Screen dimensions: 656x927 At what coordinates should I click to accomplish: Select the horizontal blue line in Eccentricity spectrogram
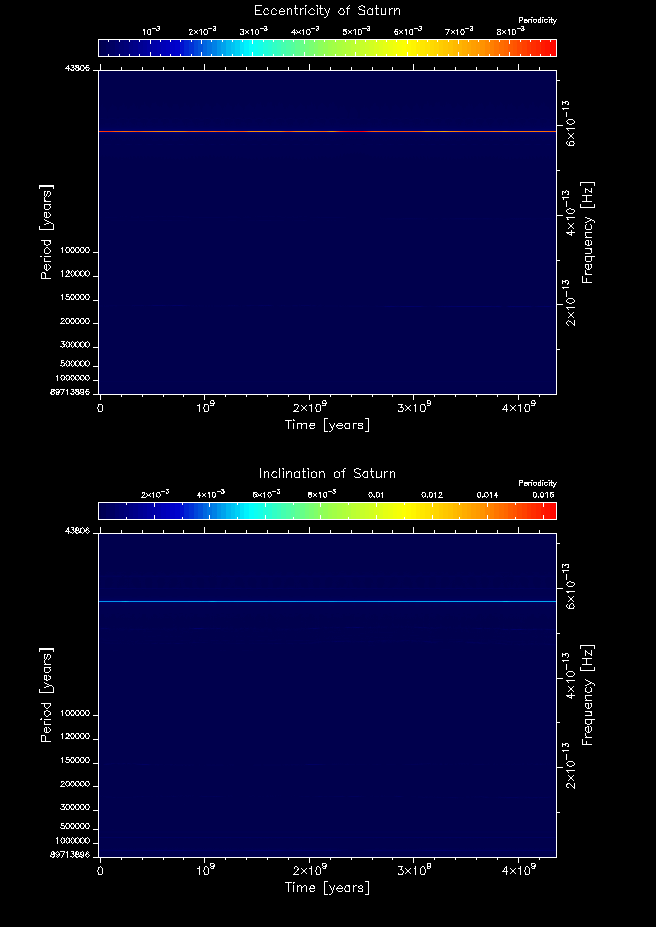327,131
